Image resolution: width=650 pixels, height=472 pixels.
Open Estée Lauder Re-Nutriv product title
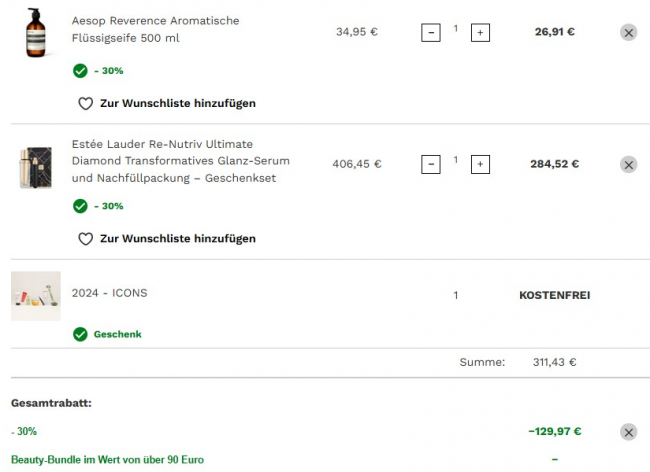point(181,161)
